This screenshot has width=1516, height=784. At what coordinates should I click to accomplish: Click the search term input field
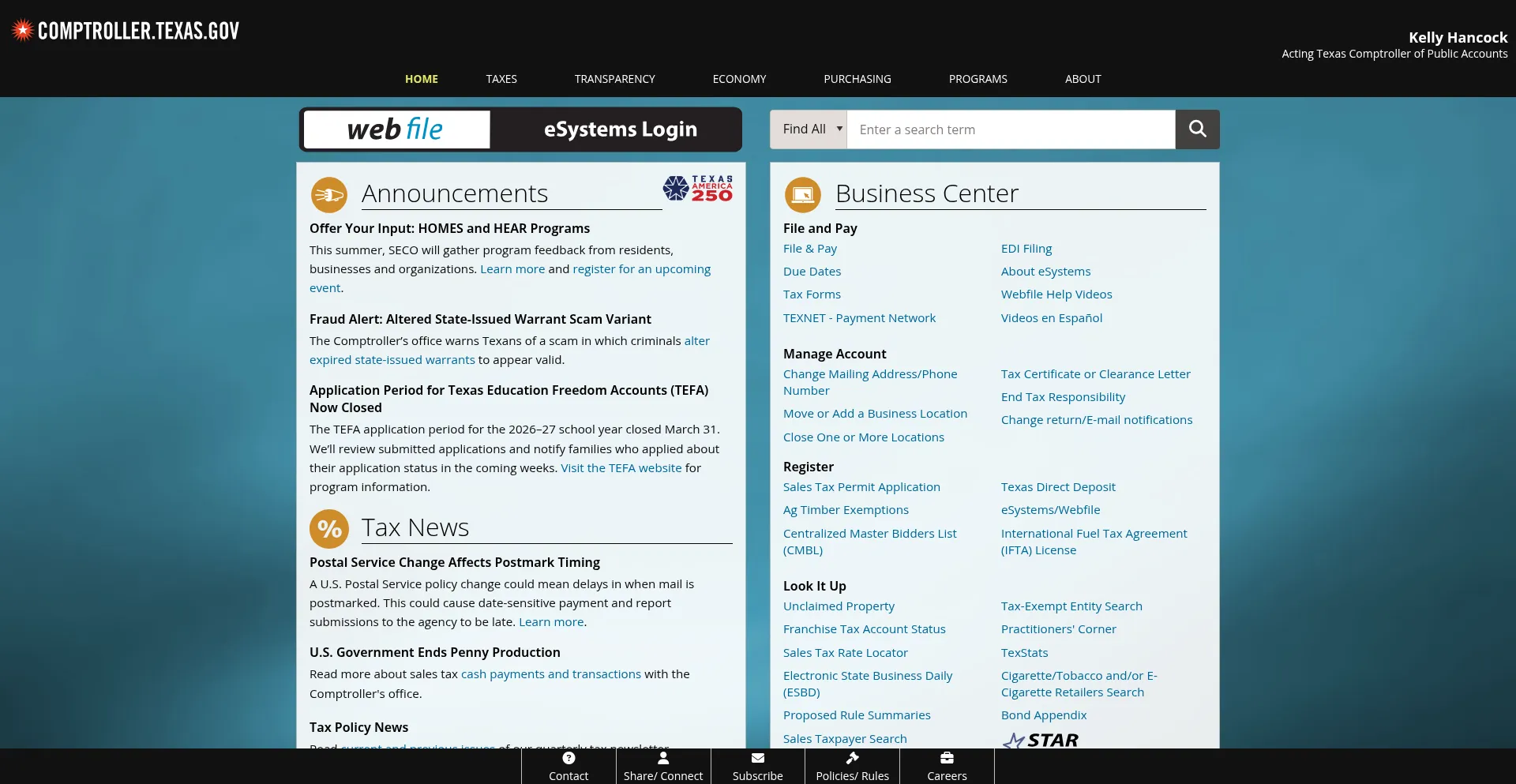pos(1011,129)
